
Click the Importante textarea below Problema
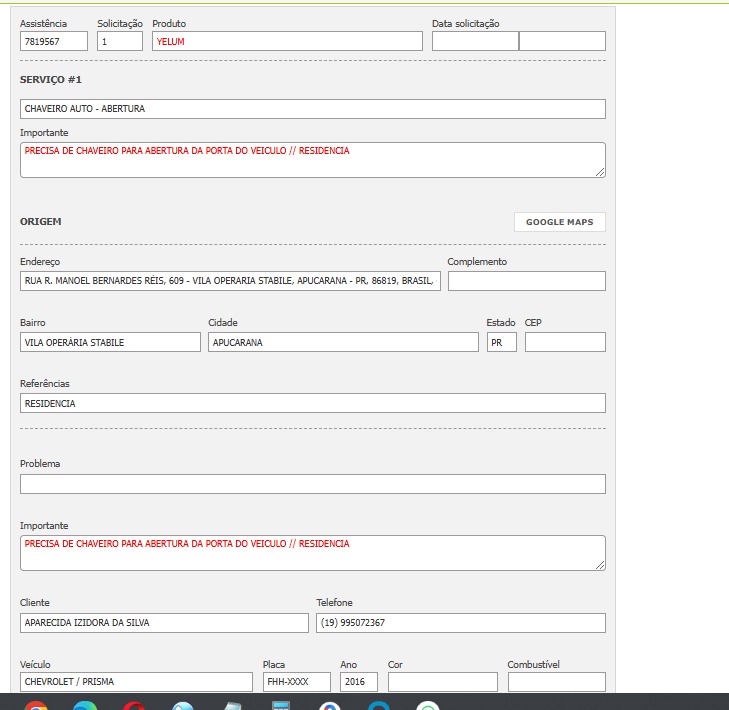pos(312,553)
